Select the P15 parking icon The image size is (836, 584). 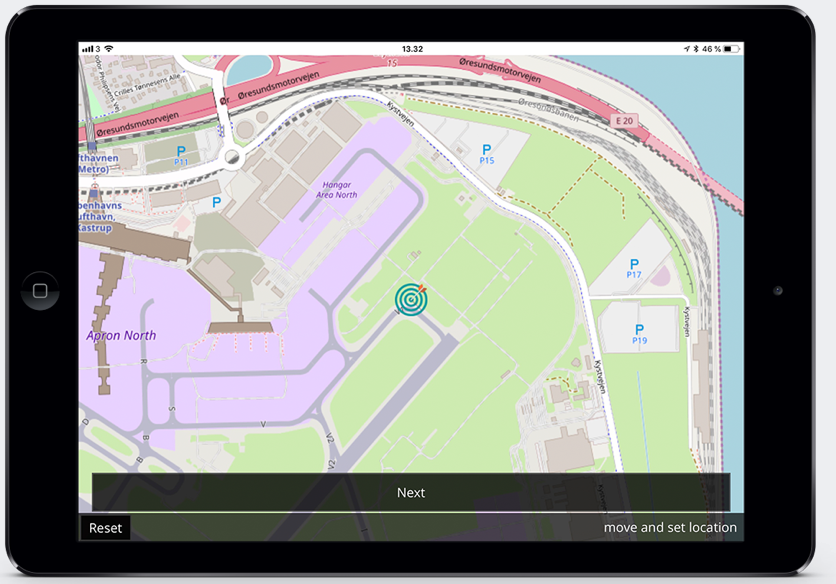tap(487, 154)
